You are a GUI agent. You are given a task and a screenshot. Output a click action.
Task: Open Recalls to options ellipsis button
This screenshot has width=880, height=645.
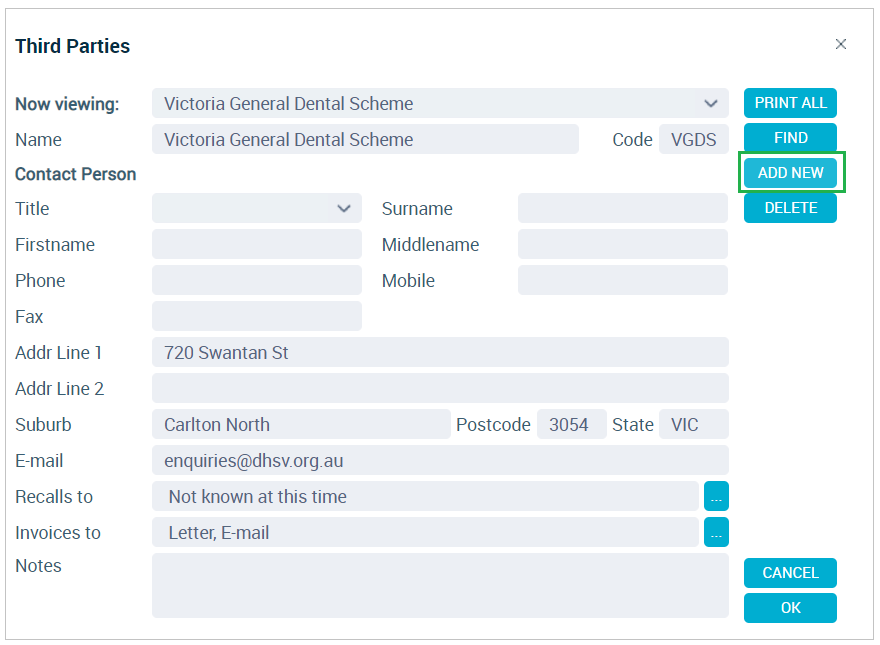716,496
